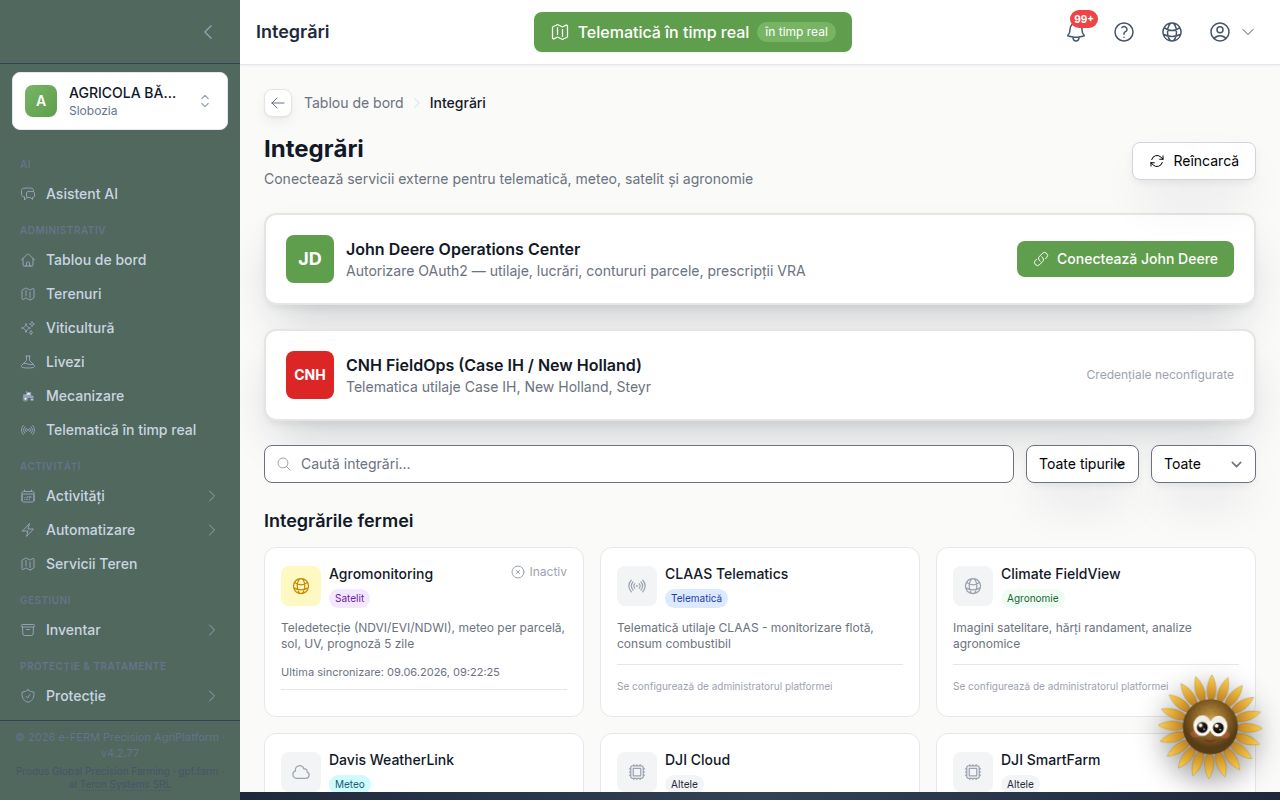This screenshot has width=1280, height=800.
Task: Click the Climate FieldView globe icon
Action: [973, 586]
